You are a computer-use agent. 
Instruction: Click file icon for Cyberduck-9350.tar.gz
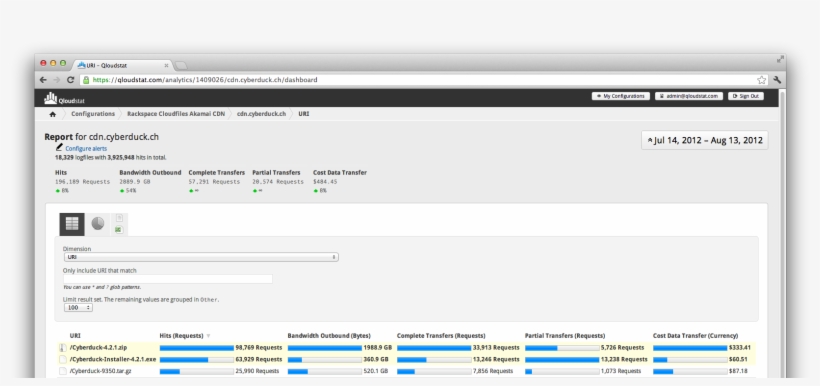tap(63, 371)
